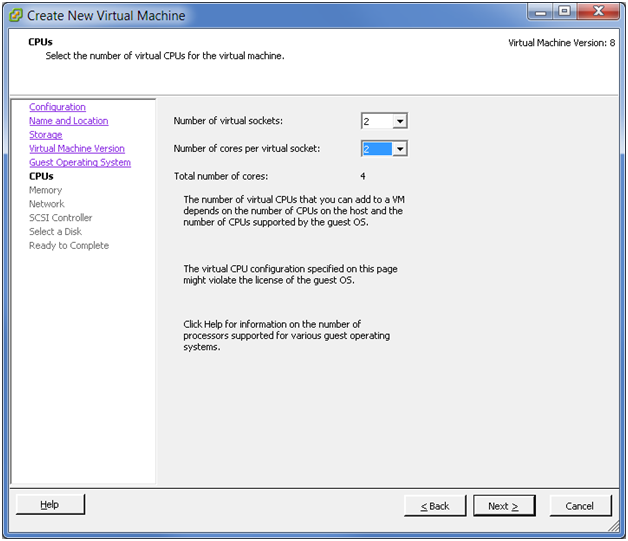Open the Number of virtual sockets dropdown arrow
This screenshot has width=628, height=541.
(x=400, y=121)
